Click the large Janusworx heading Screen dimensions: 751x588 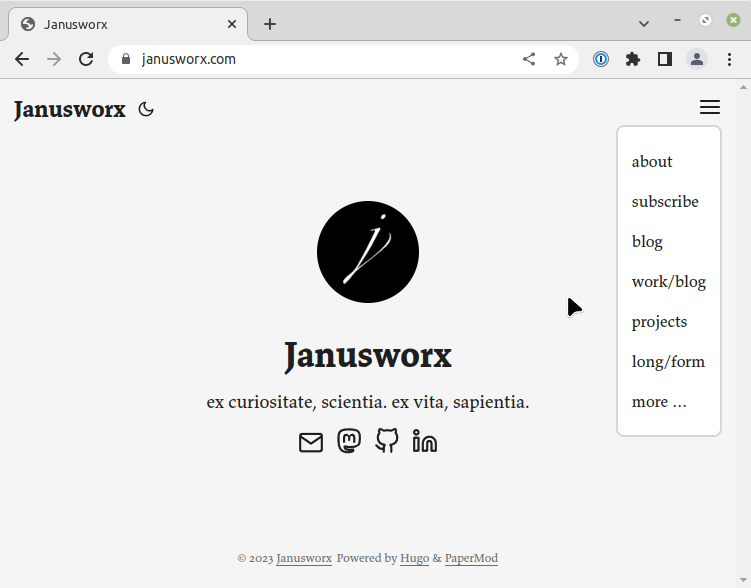[x=368, y=356]
